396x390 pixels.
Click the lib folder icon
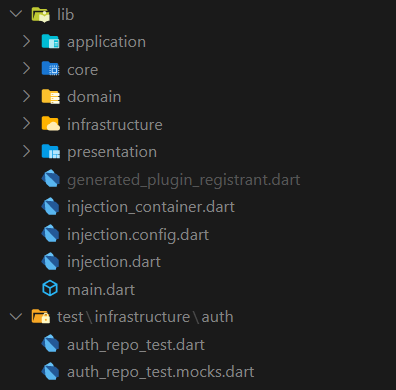pos(41,15)
